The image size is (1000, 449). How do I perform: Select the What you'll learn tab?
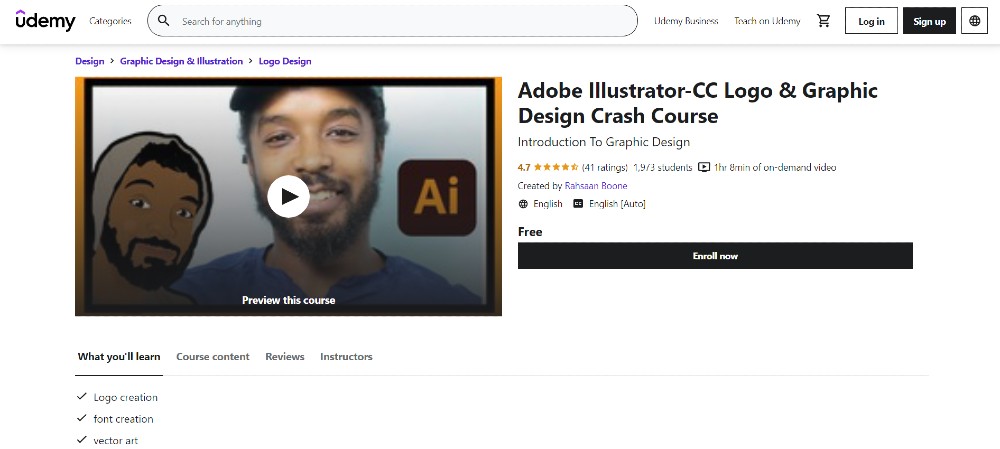click(x=119, y=357)
